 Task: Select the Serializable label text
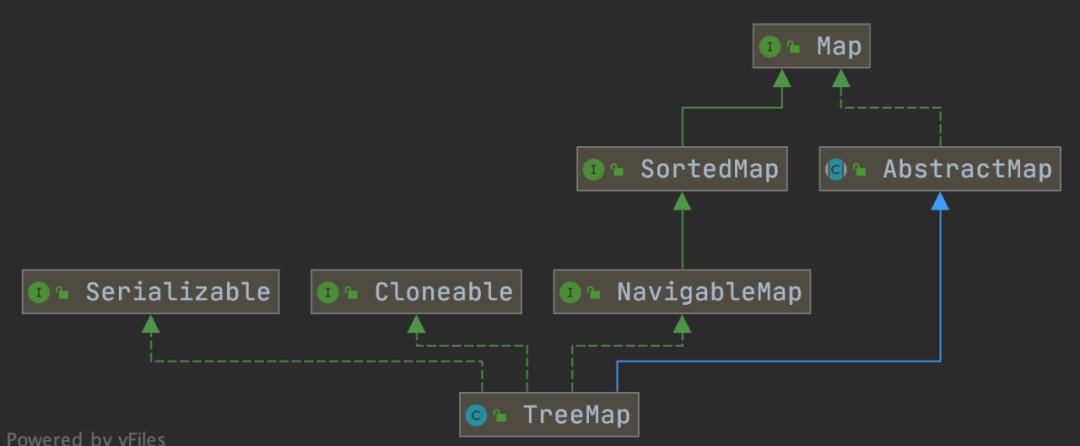click(178, 293)
